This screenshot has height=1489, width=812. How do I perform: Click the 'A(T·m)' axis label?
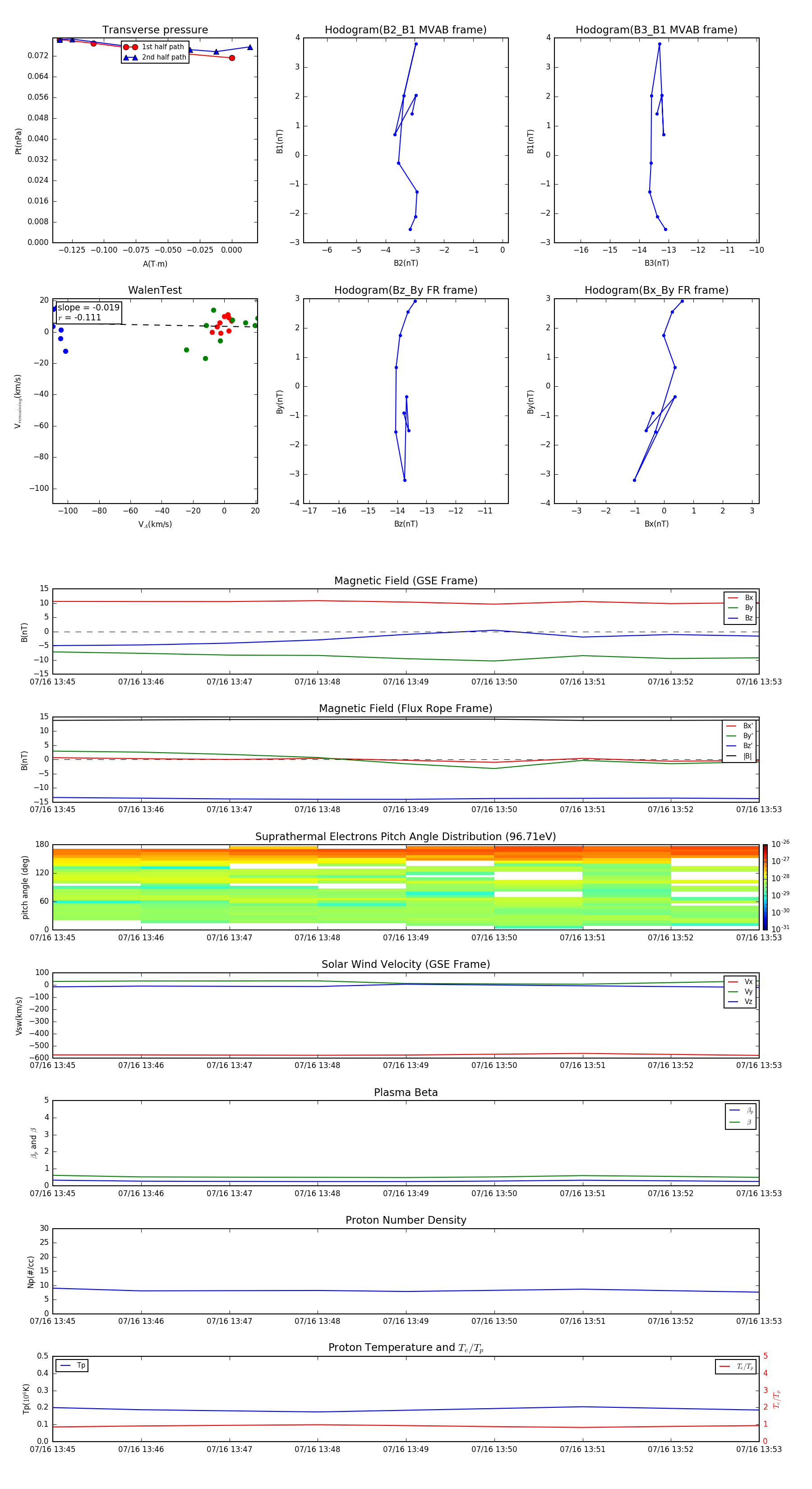coord(155,264)
